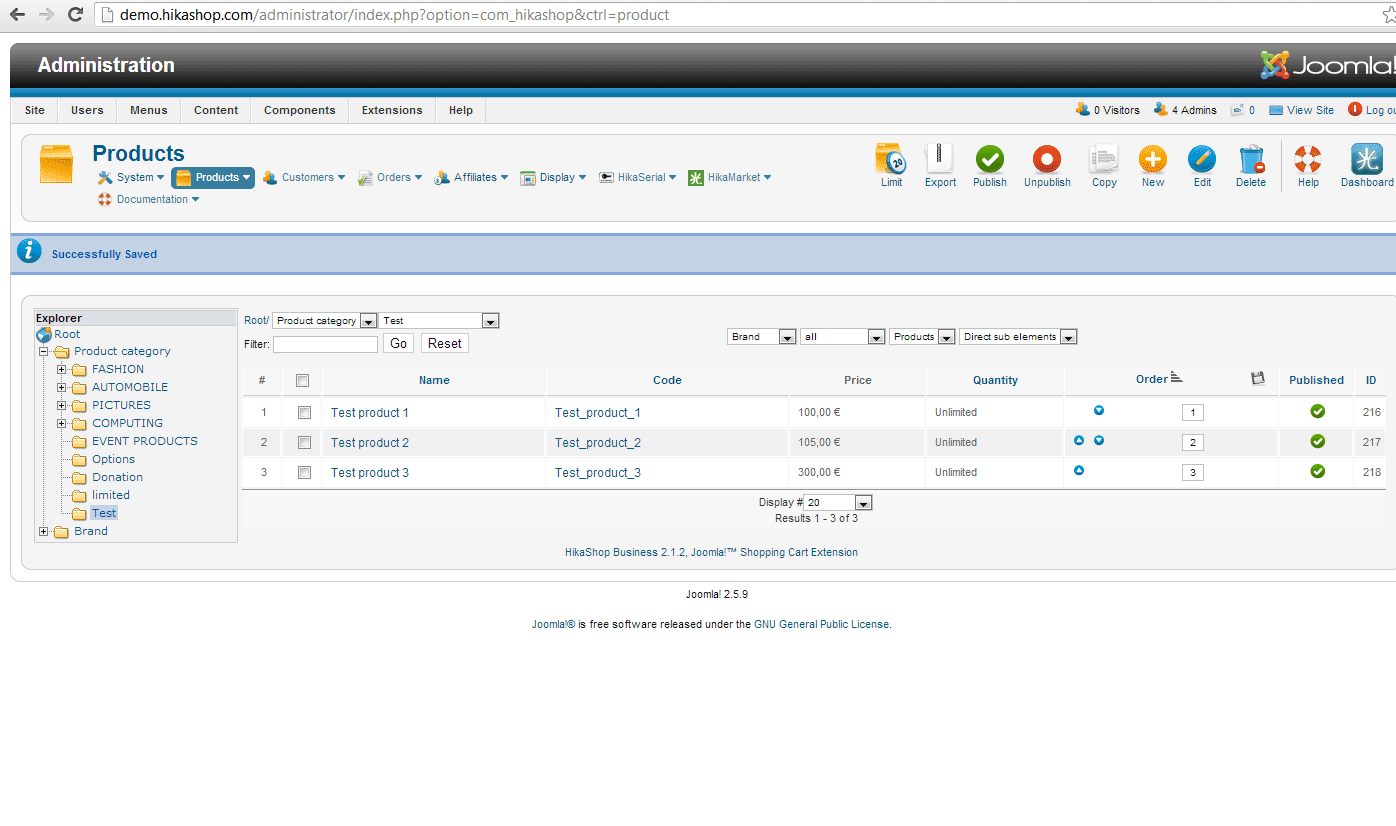Sort the table by Price column header
1396x826 pixels.
coord(858,380)
